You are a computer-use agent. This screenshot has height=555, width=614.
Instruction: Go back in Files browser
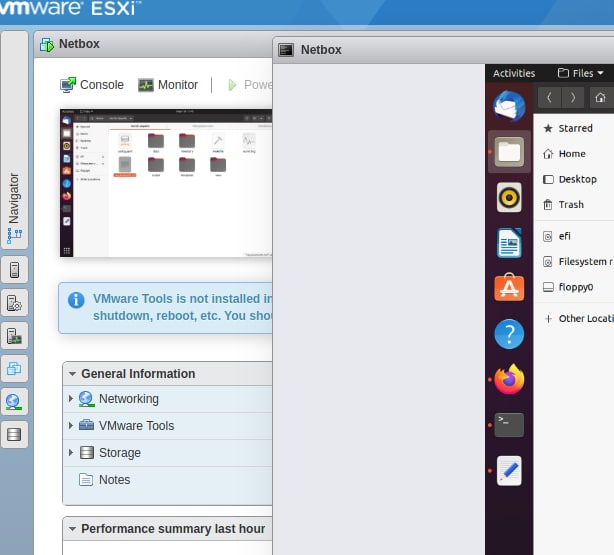point(549,97)
